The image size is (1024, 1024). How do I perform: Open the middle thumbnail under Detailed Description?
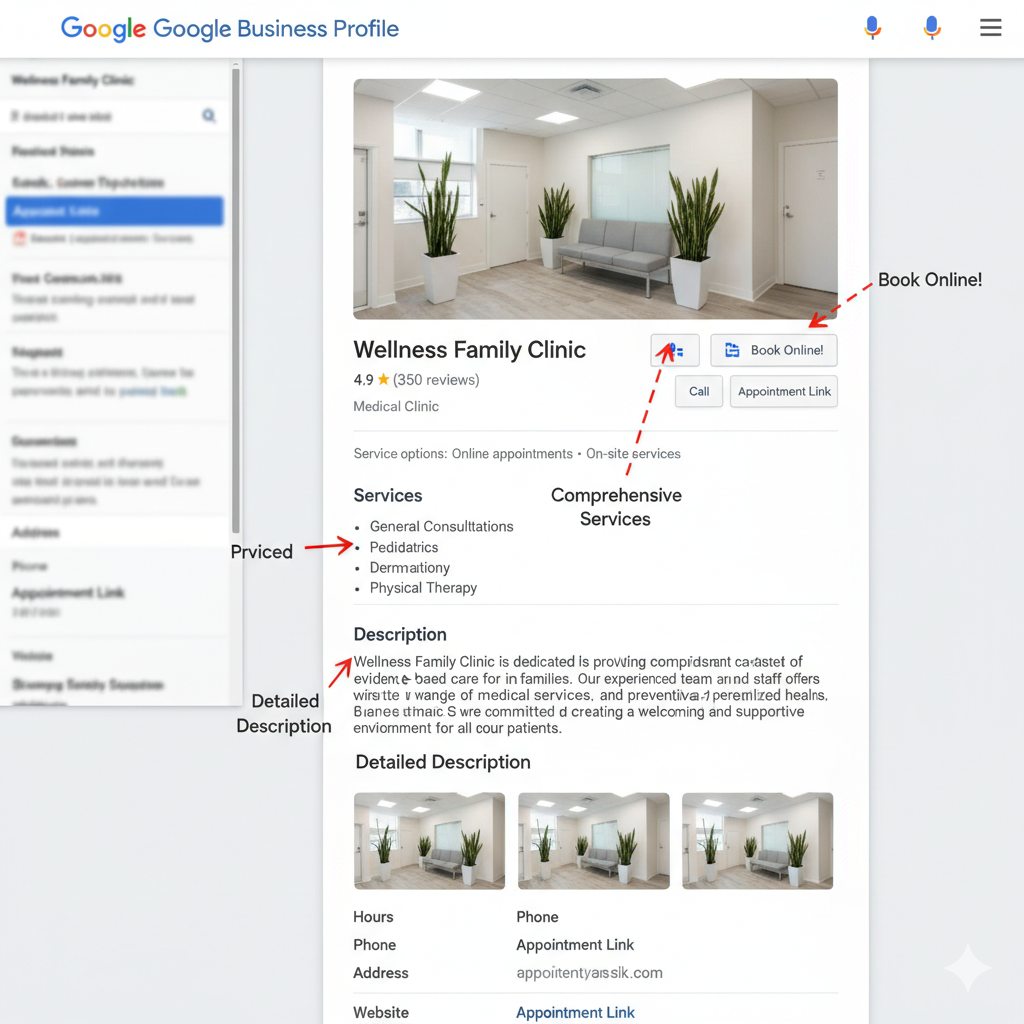pos(593,841)
